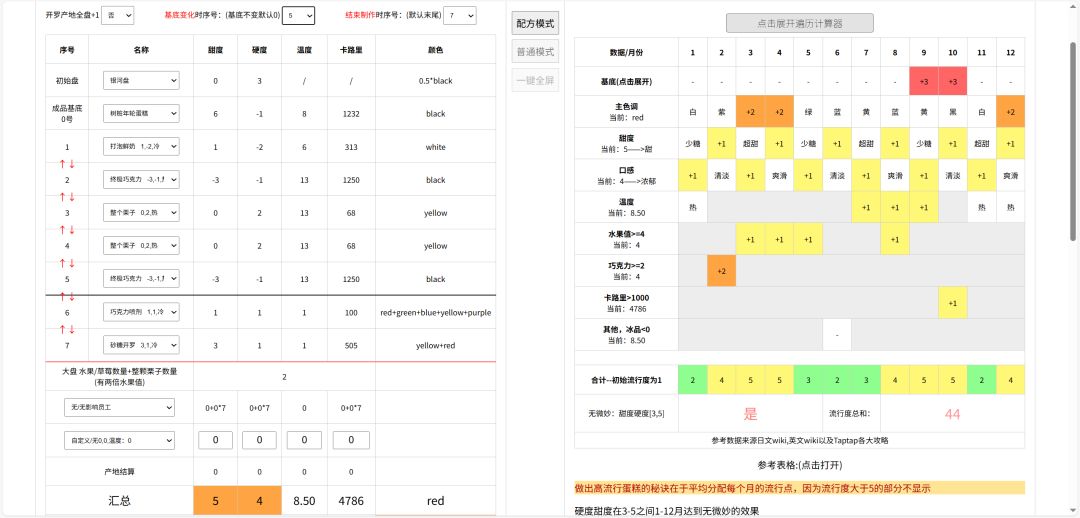Viewport: 1080px width, 518px height.
Task: Click the 505 calorie cell
Action: pyautogui.click(x=351, y=345)
